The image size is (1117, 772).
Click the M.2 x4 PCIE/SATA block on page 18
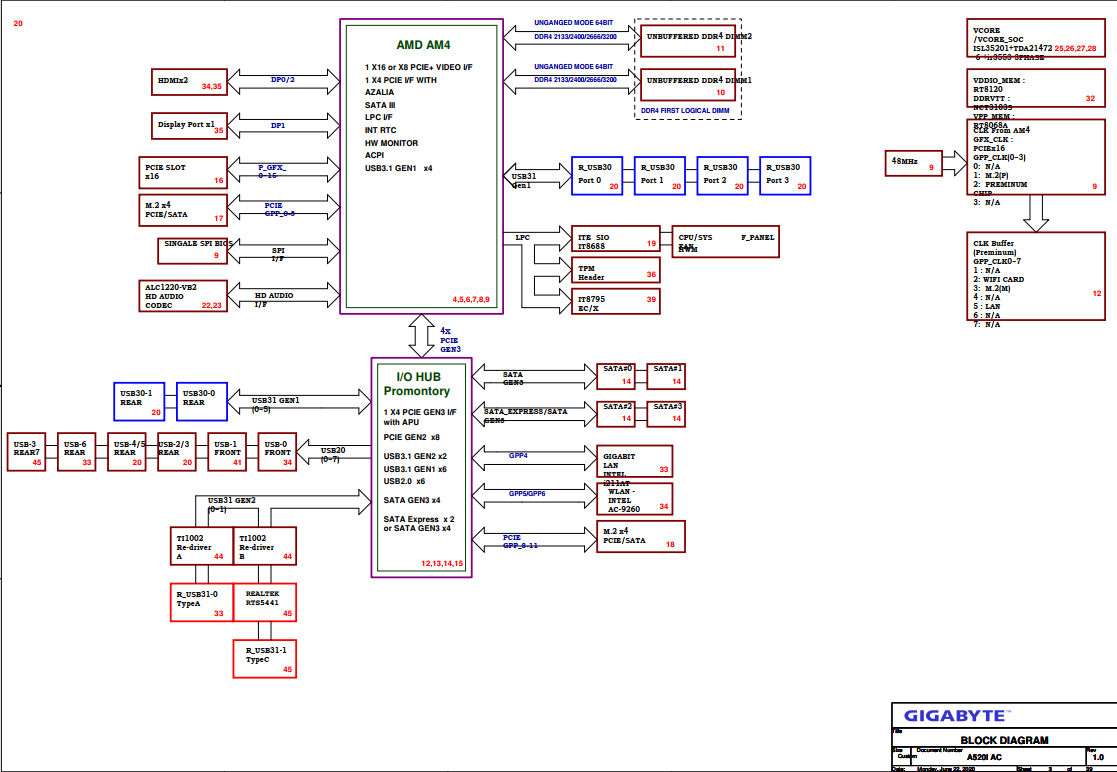tap(641, 536)
